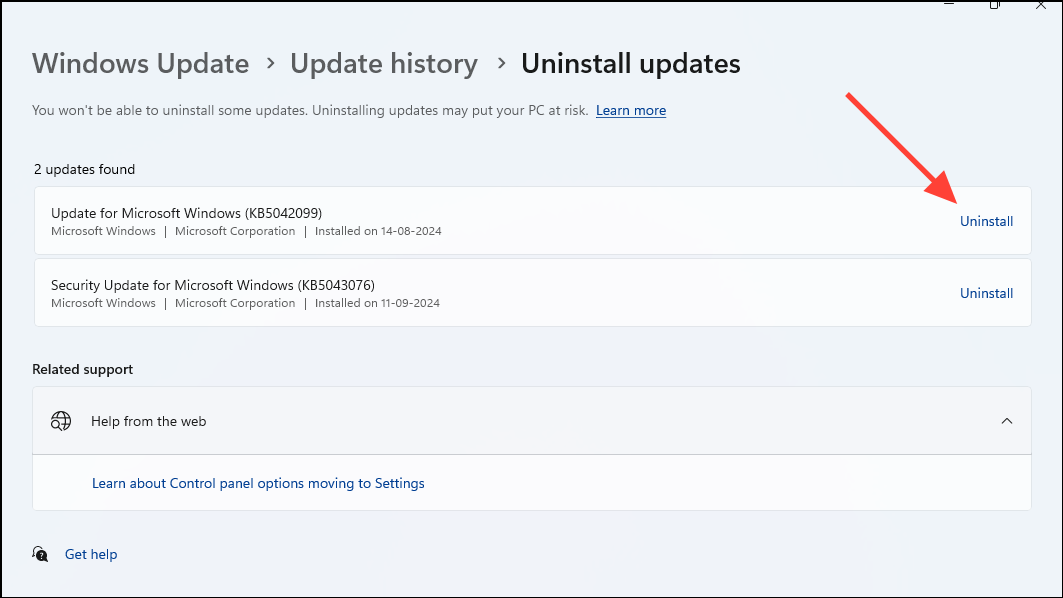The width and height of the screenshot is (1063, 598).
Task: Navigate to the Windows Update breadcrumb
Action: click(x=140, y=63)
